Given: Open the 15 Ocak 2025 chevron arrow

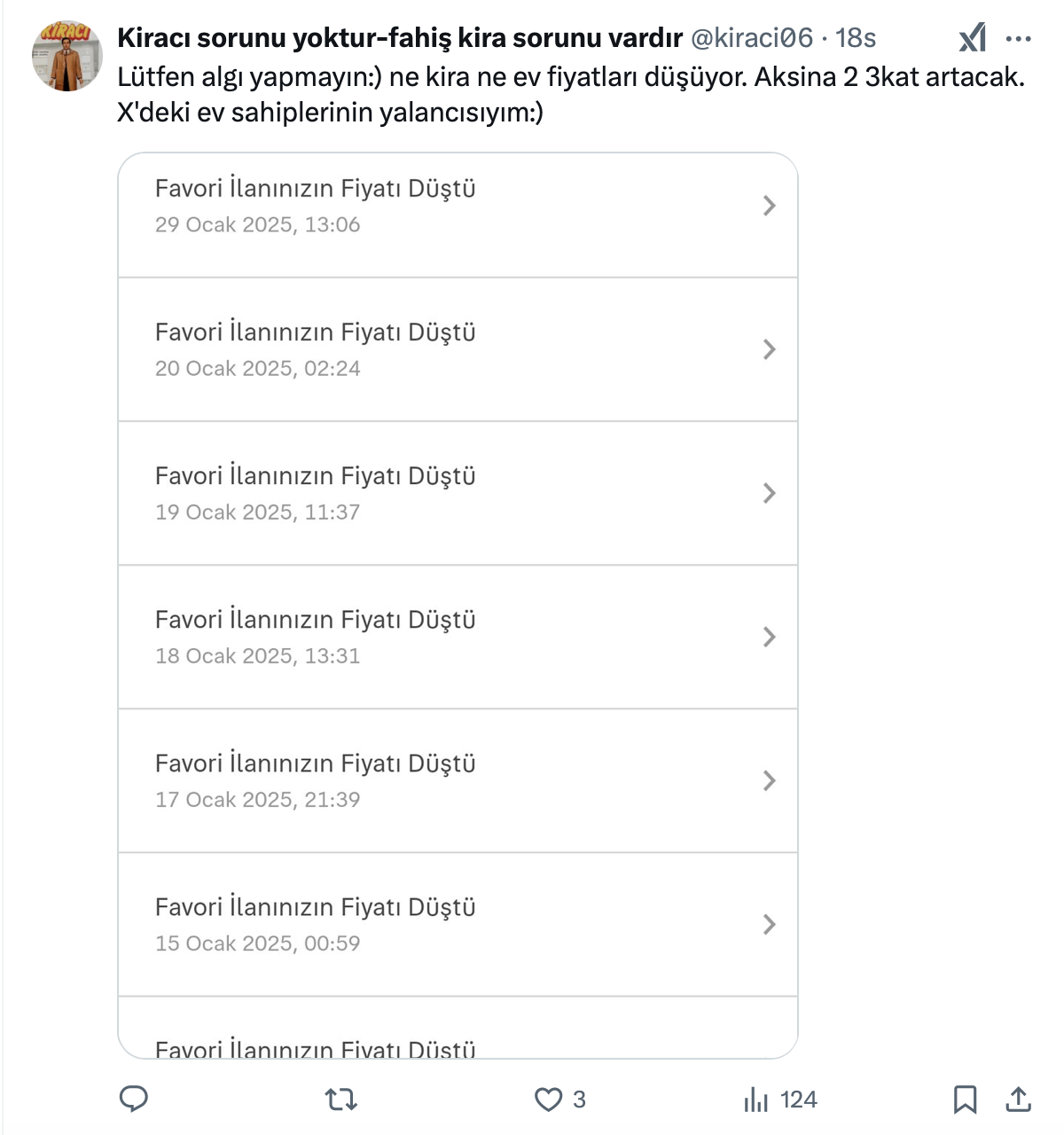Looking at the screenshot, I should click(x=769, y=924).
